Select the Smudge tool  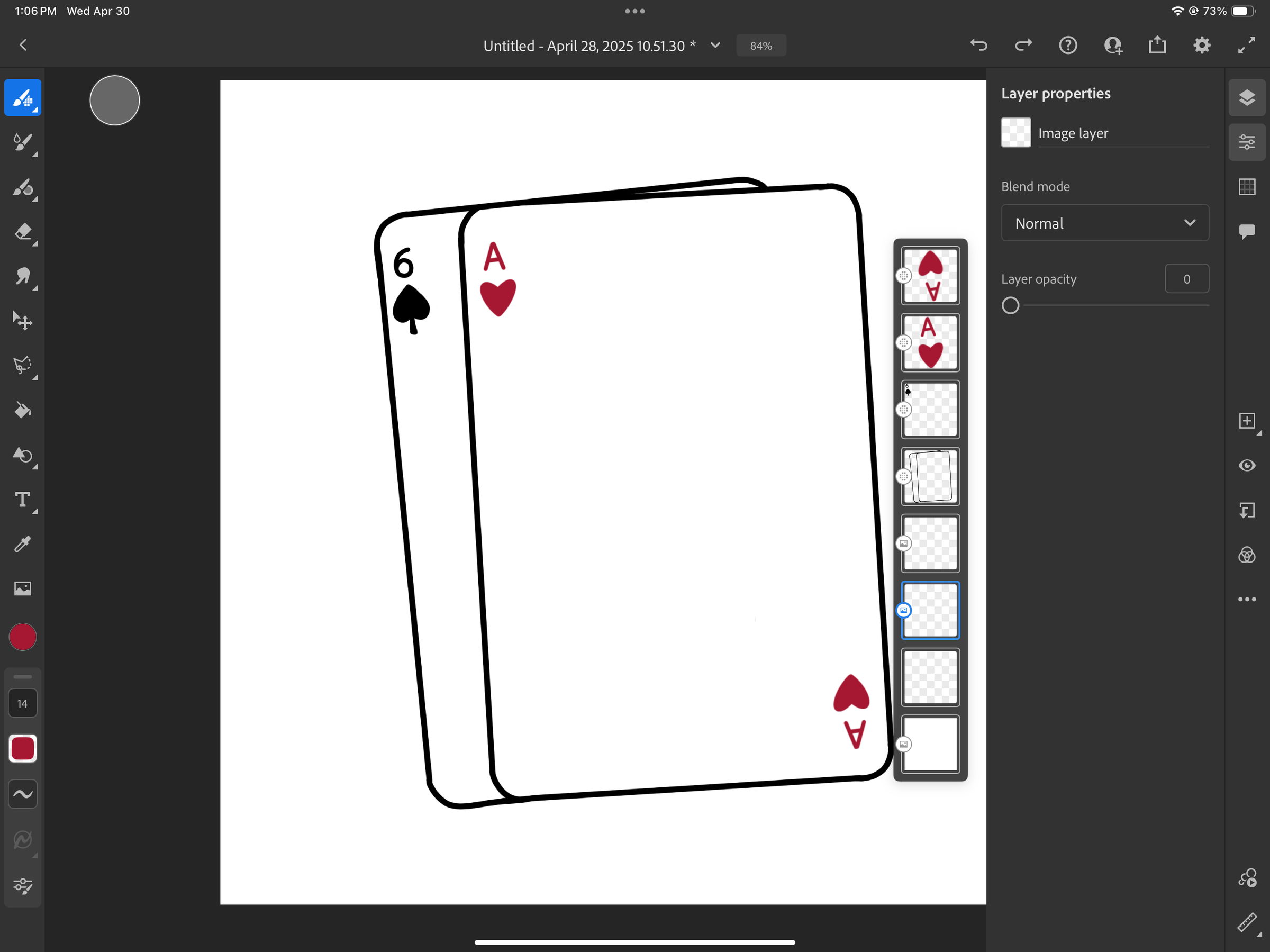[23, 277]
